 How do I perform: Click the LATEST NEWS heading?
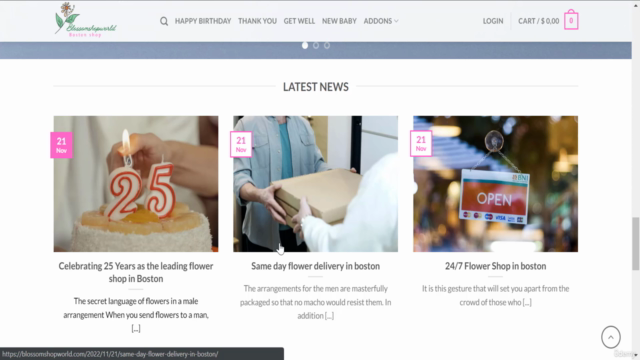pyautogui.click(x=316, y=87)
